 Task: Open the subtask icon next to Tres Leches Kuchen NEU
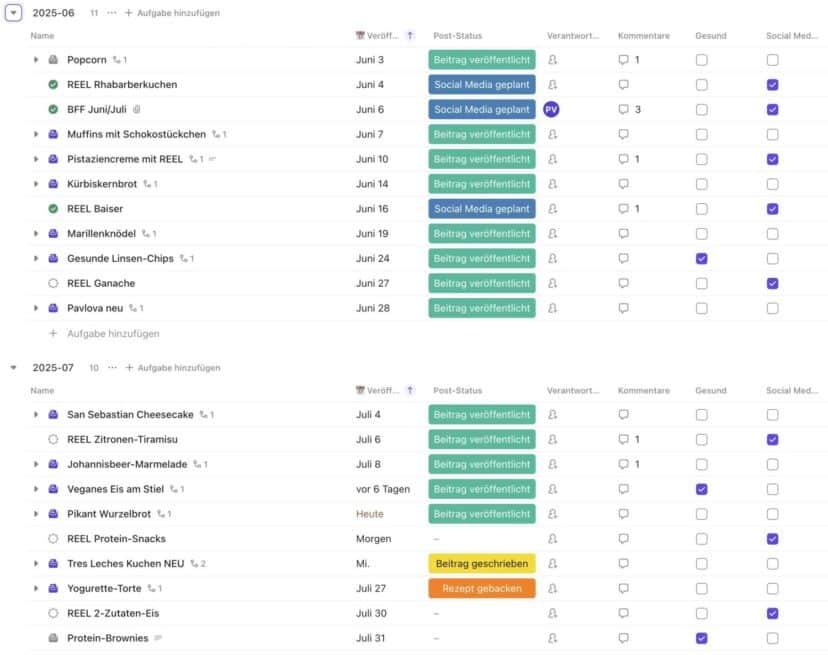click(194, 564)
